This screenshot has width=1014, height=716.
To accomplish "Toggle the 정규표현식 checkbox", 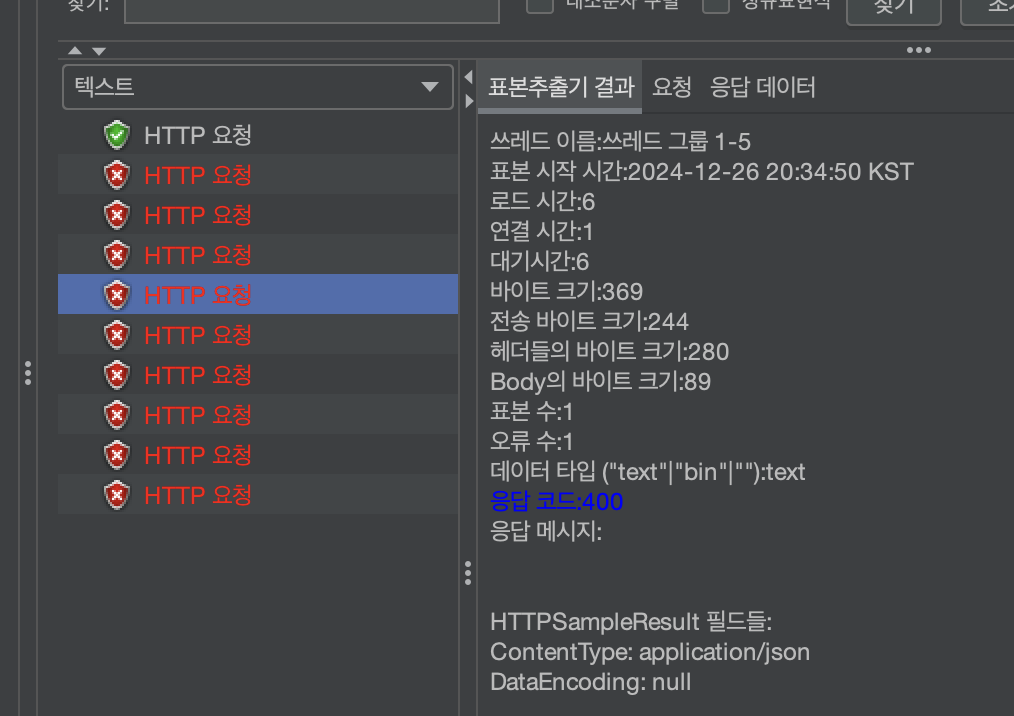I will 716,5.
